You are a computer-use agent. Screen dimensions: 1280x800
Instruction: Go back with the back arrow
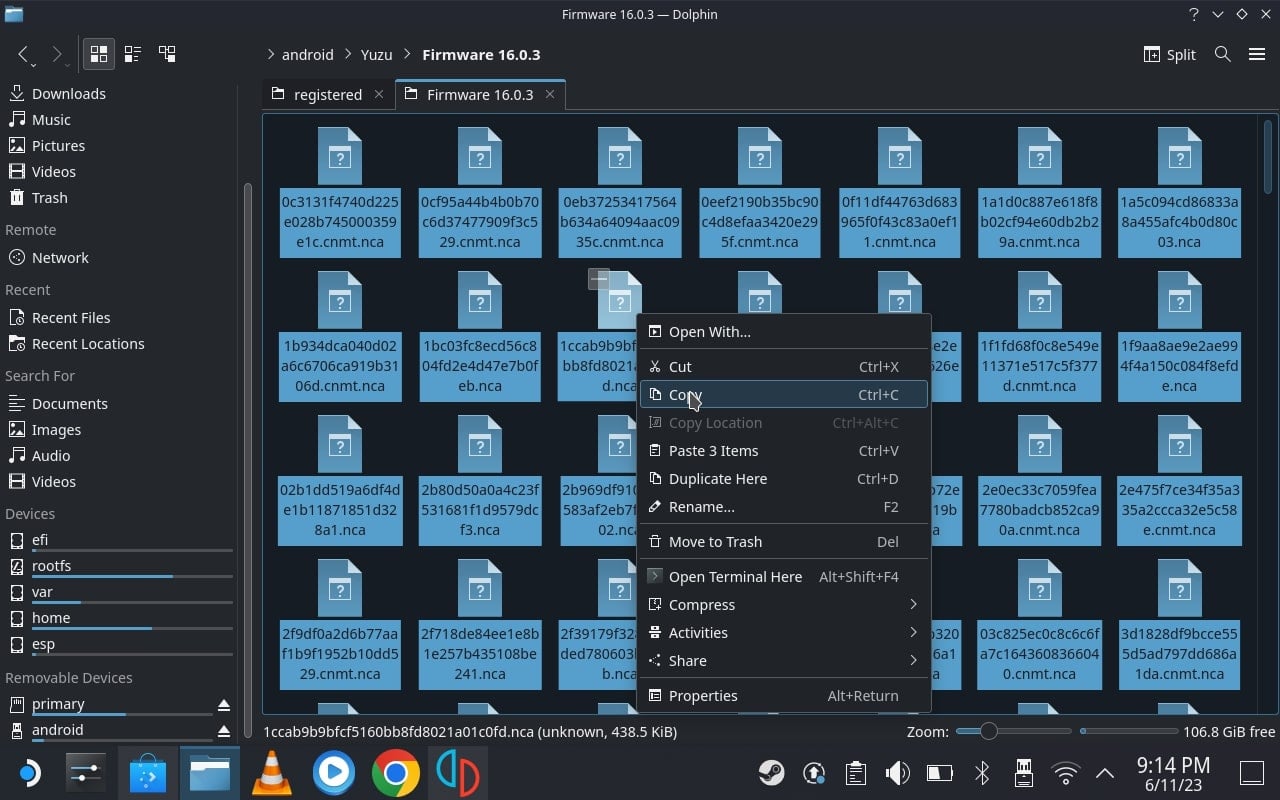24,54
